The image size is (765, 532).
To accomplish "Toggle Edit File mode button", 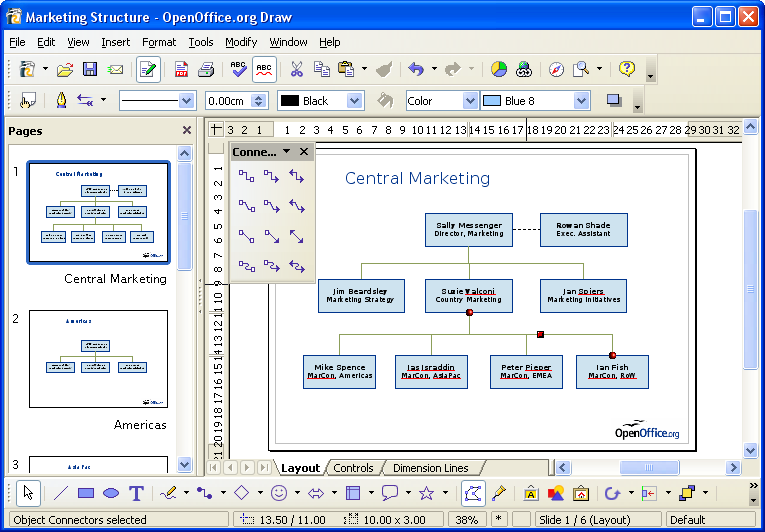I will click(x=148, y=69).
